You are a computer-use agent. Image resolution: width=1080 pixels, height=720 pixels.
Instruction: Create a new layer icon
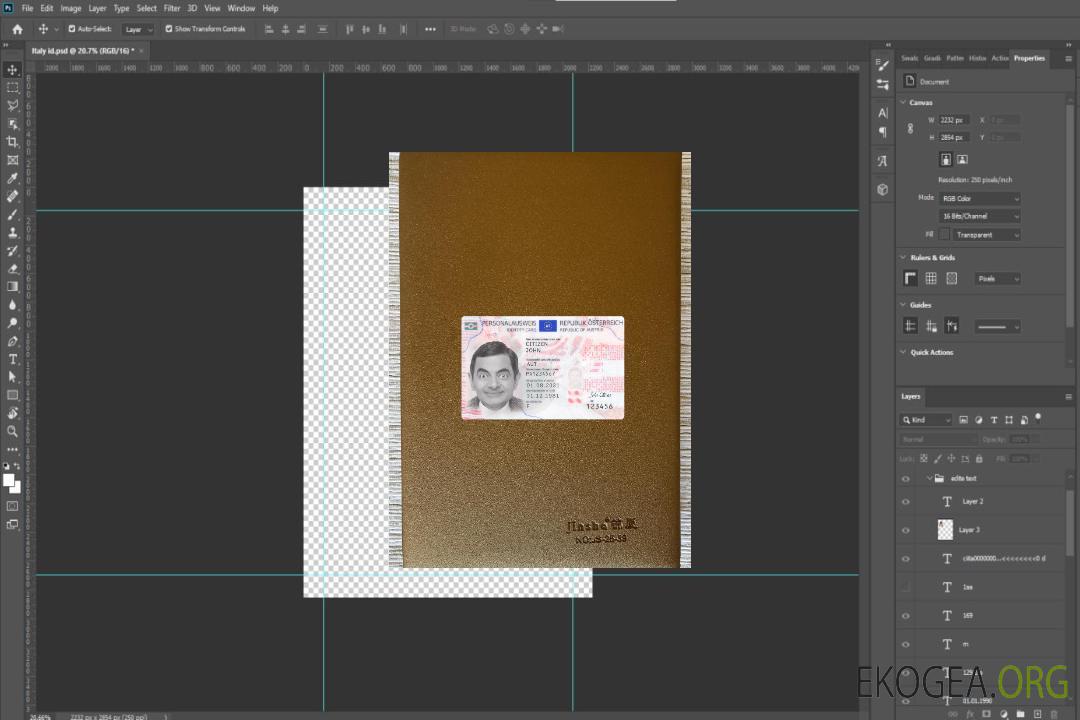pos(1037,714)
